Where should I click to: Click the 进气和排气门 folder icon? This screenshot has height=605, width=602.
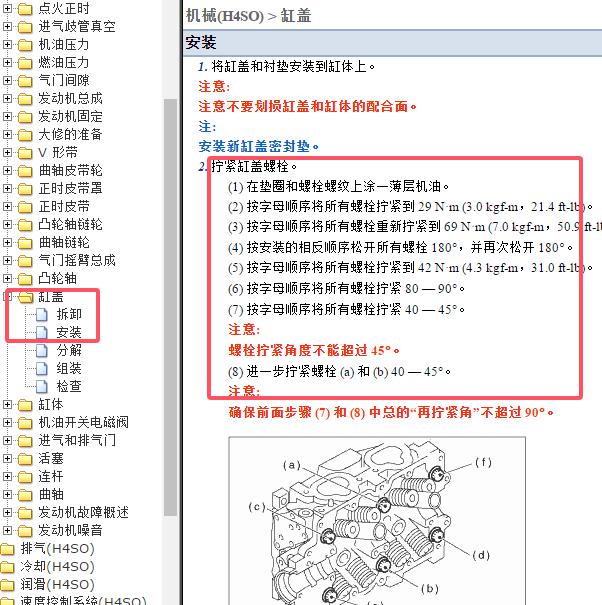tap(25, 441)
